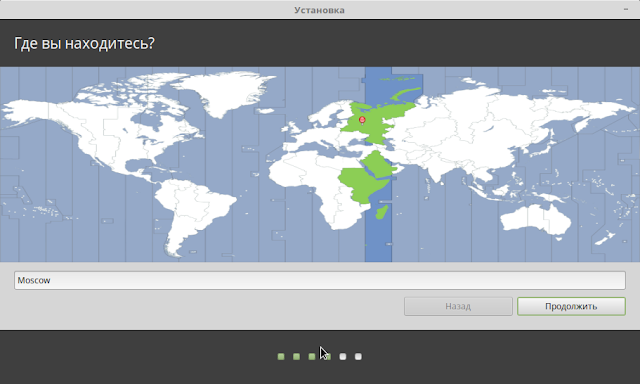Click the highlighted blue timezone band below Madagascar

tap(378, 241)
